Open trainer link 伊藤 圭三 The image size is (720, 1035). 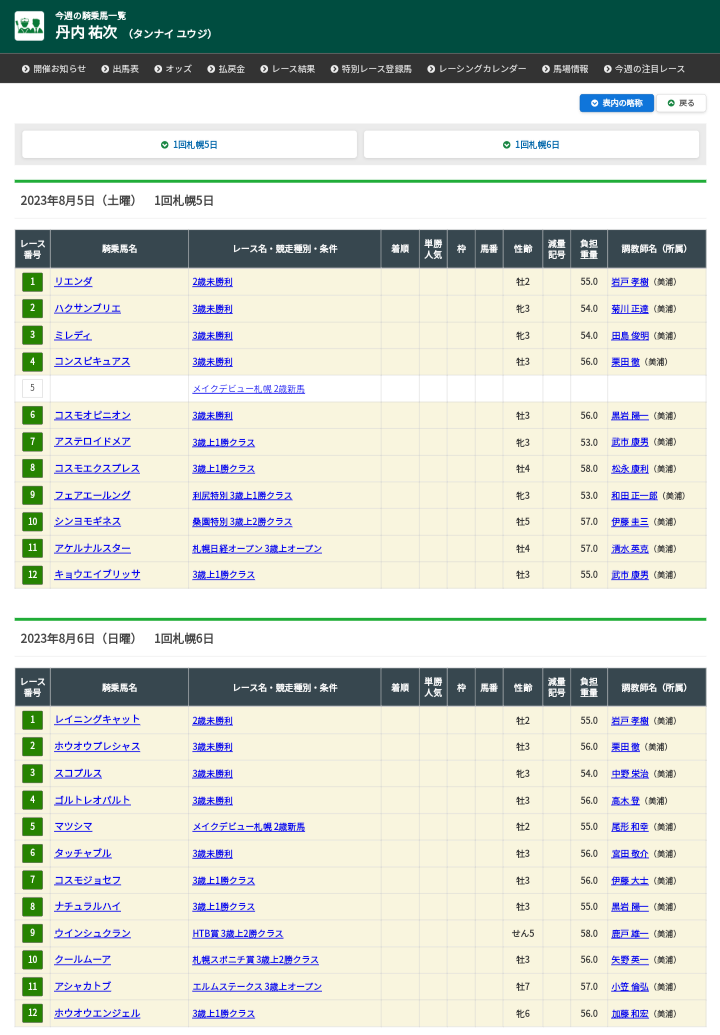[630, 522]
